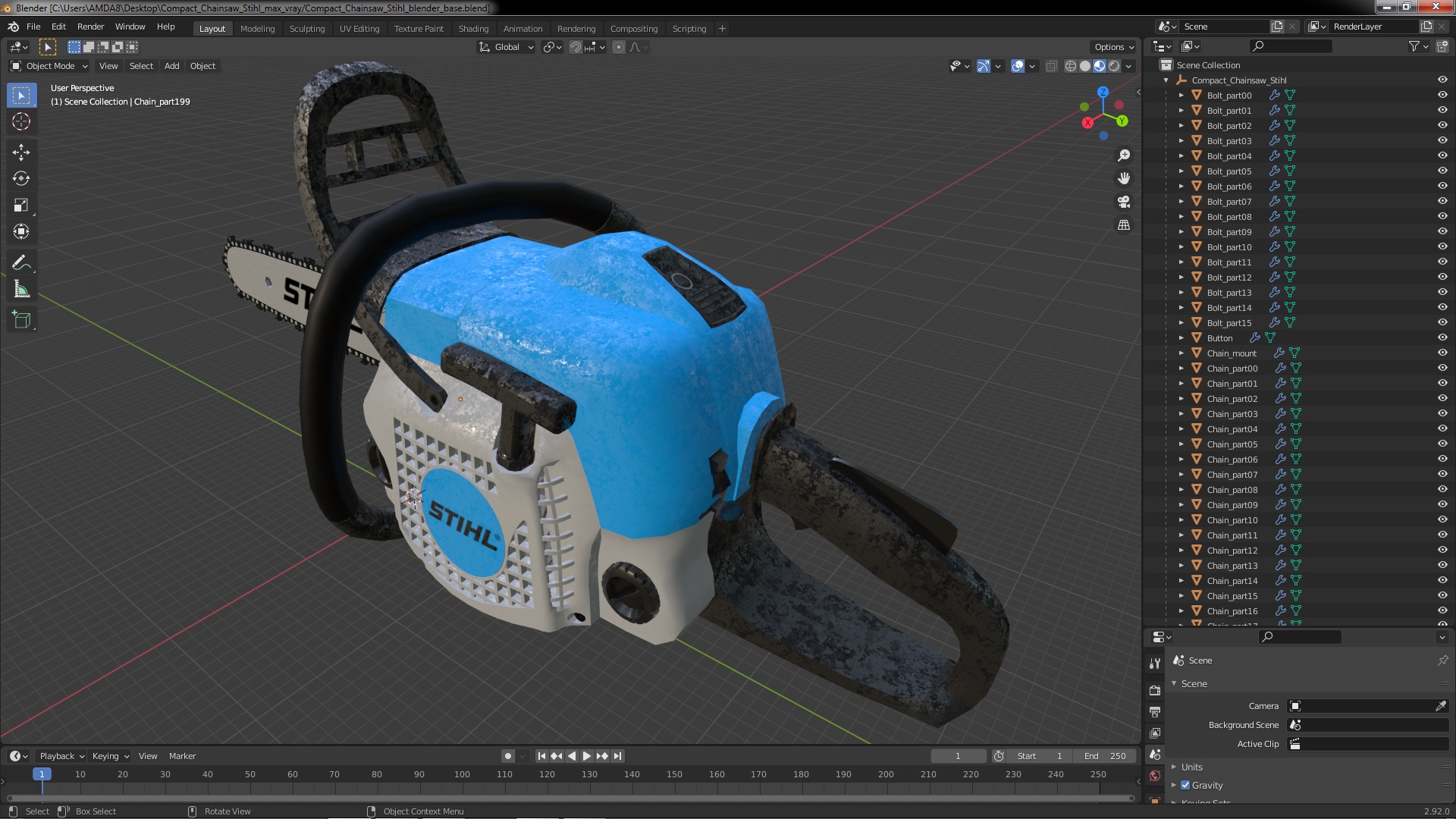Click the Blender logo menu icon
This screenshot has height=819, width=1456.
[13, 27]
